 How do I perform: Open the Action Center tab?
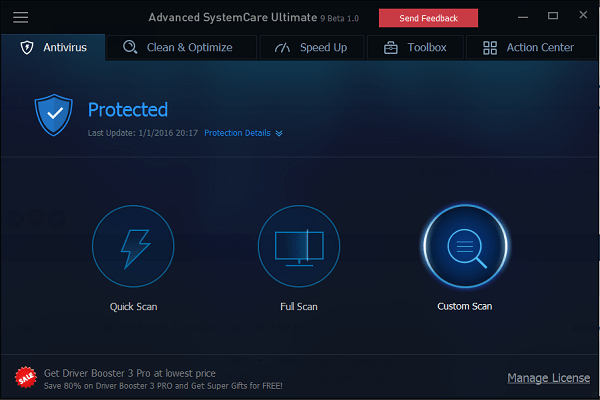tap(531, 47)
